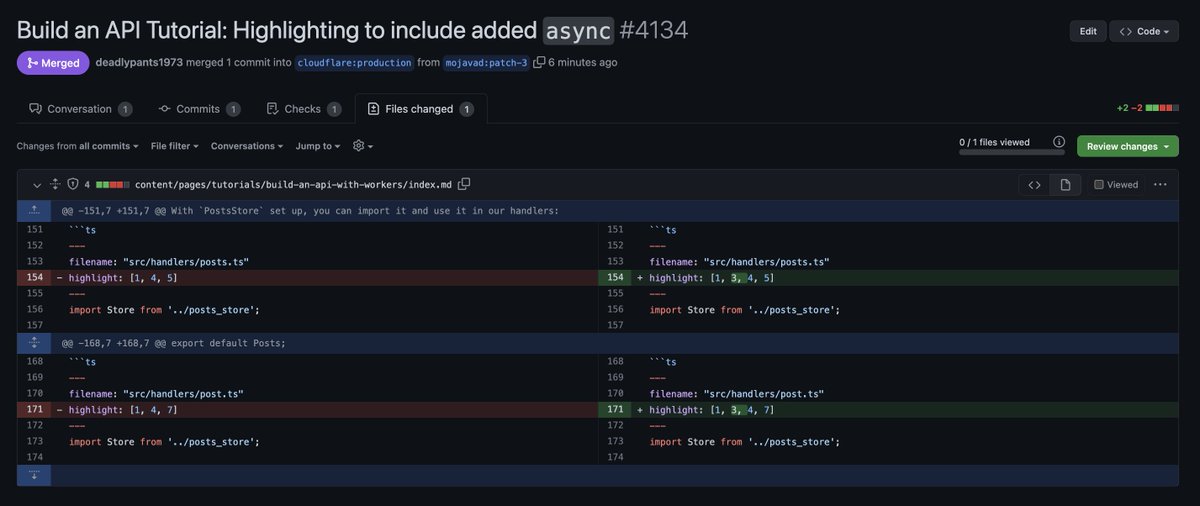Switch to the Commits tab
1200x506 pixels.
pyautogui.click(x=199, y=109)
